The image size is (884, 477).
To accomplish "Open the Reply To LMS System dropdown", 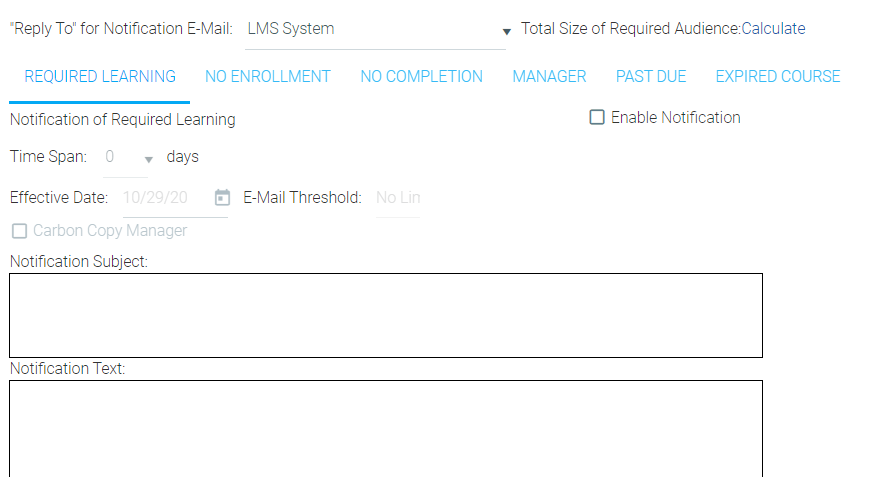I will pos(375,29).
